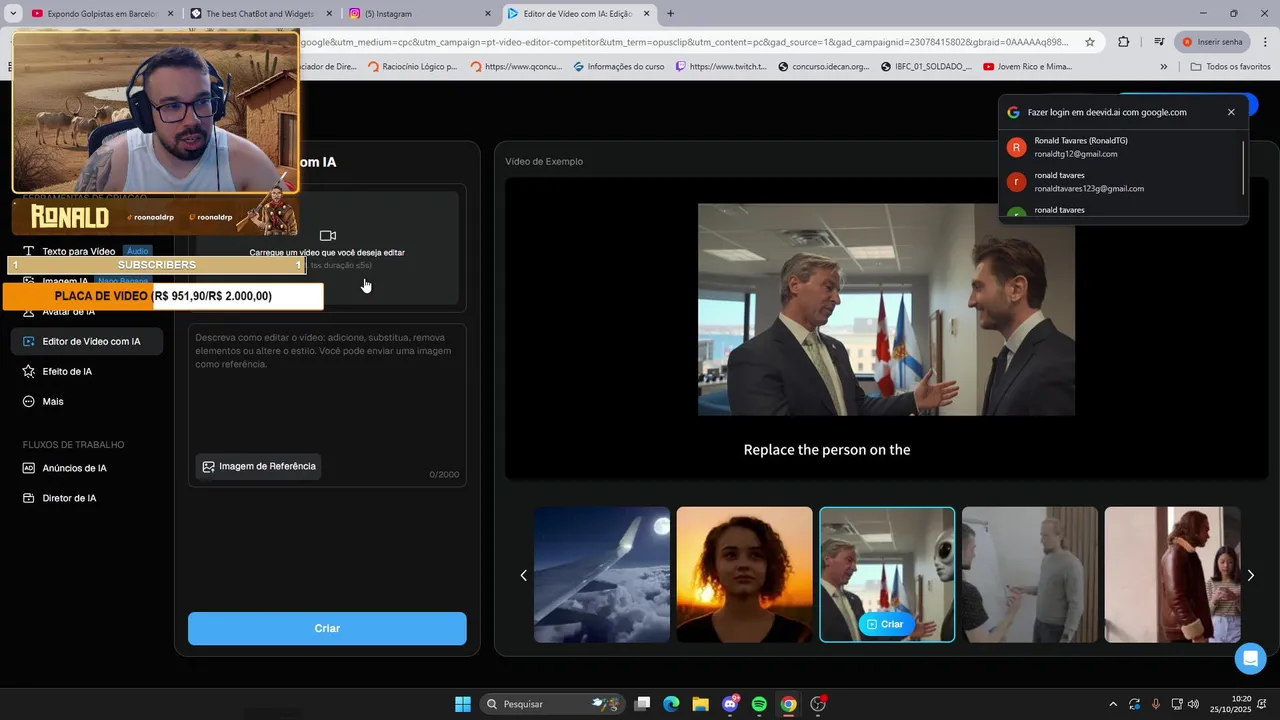Image resolution: width=1280 pixels, height=720 pixels.
Task: Click the Diretor de IA clapperboard icon
Action: 28,498
